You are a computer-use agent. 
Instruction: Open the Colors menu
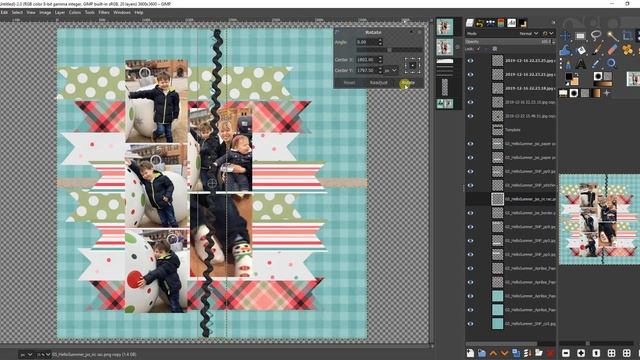pos(75,13)
